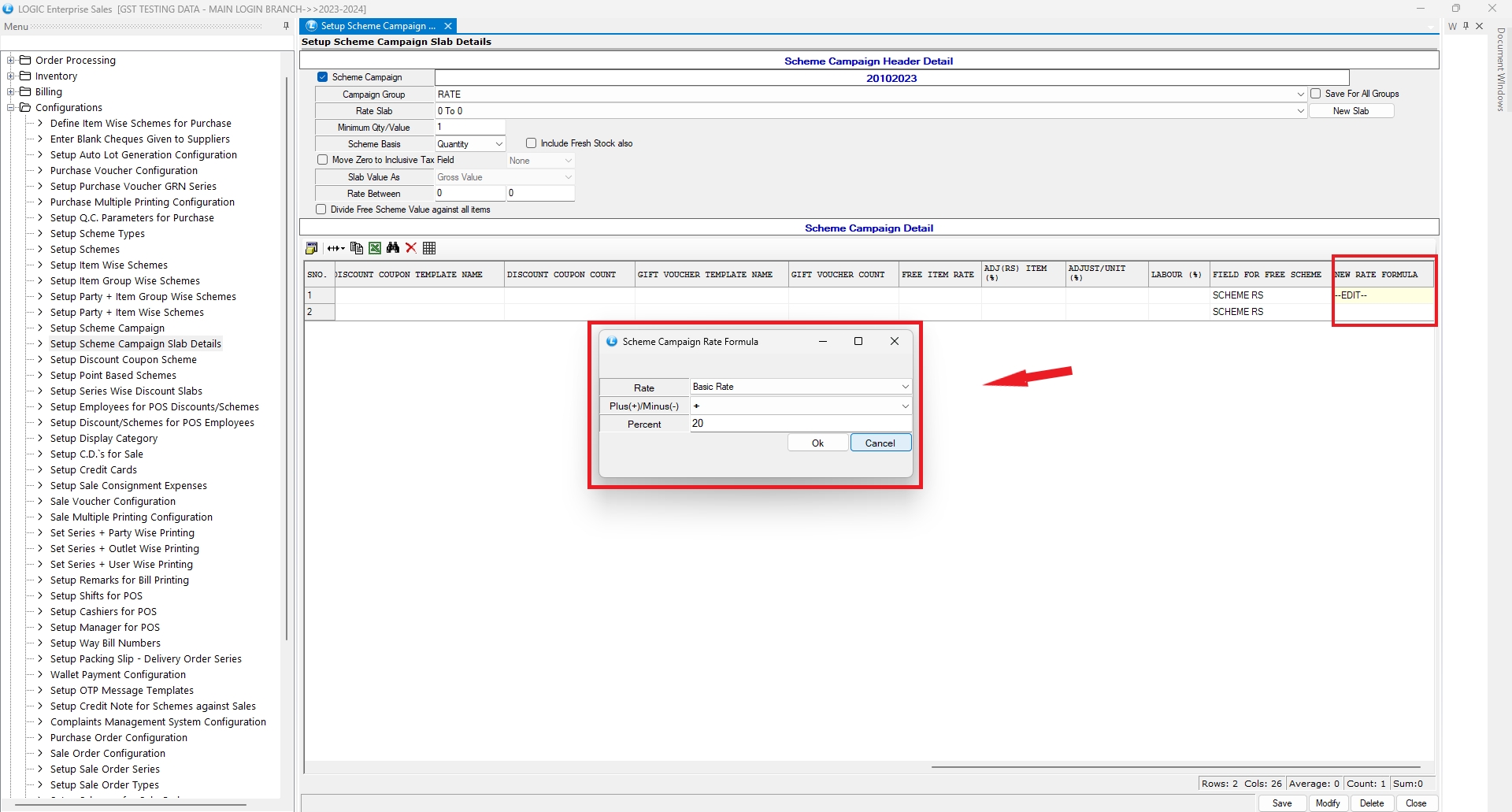
Task: Open Setup Discount Coupon Scheme menu item
Action: tap(124, 360)
